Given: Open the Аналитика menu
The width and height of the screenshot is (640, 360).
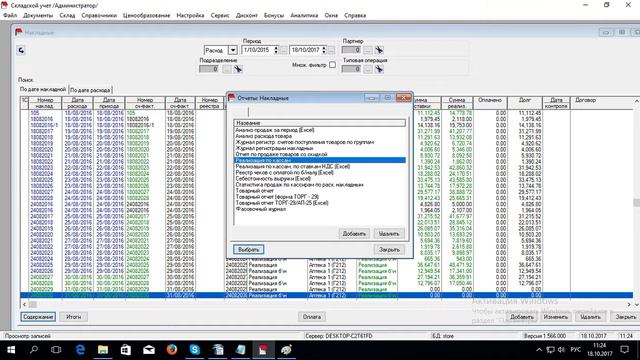Looking at the screenshot, I should coord(304,15).
